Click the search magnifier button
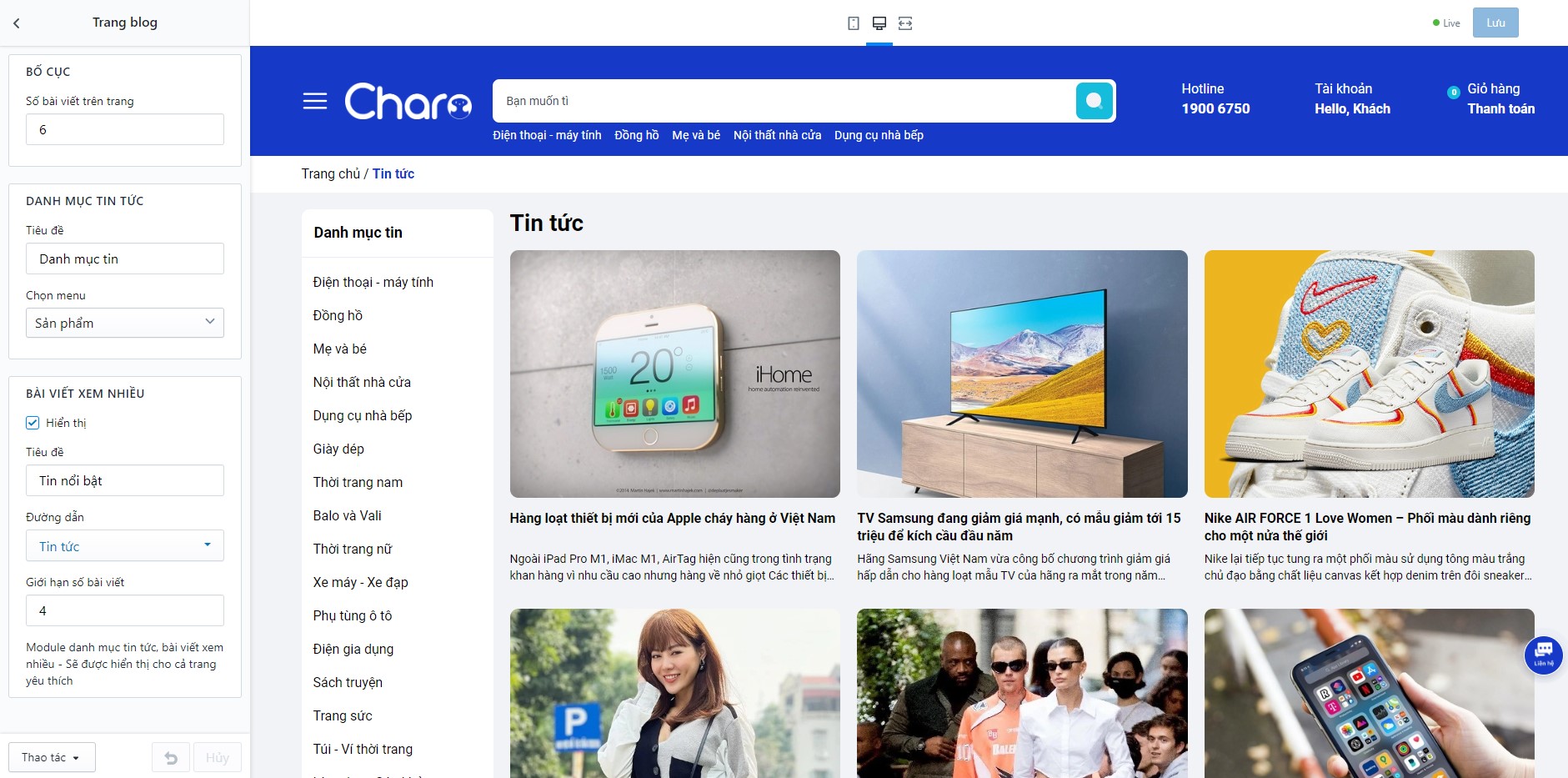This screenshot has width=1568, height=778. [x=1095, y=101]
